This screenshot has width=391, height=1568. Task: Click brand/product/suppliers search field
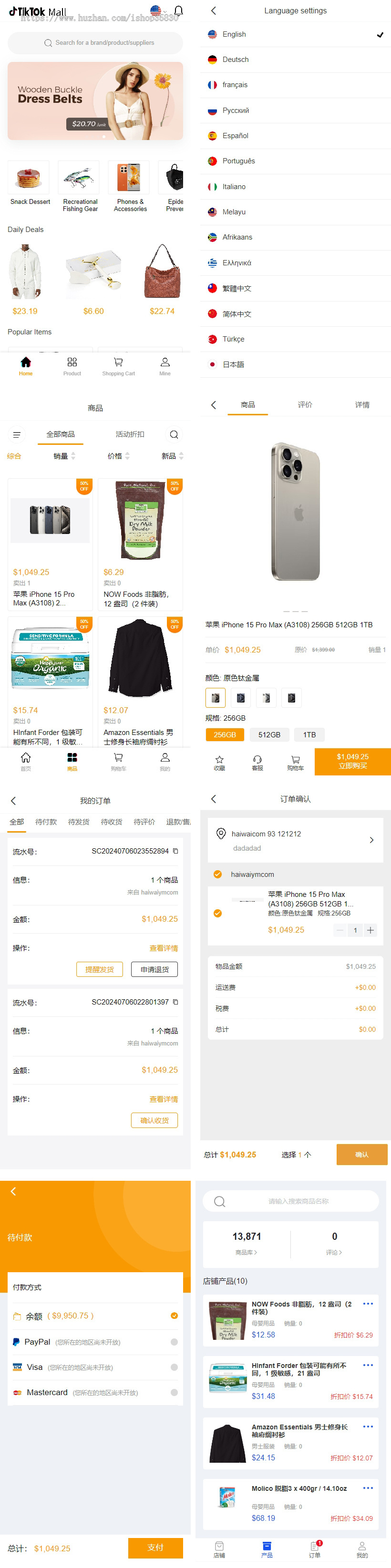click(x=95, y=42)
